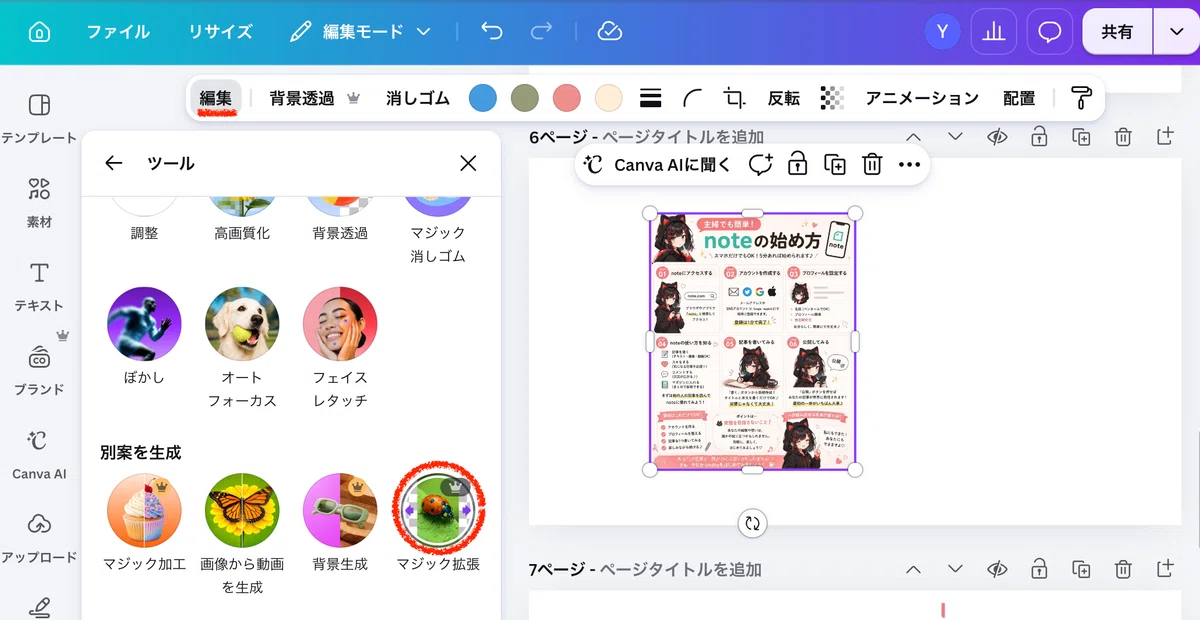1200x620 pixels.
Task: Open Canva AI in sidebar
Action: (x=39, y=455)
